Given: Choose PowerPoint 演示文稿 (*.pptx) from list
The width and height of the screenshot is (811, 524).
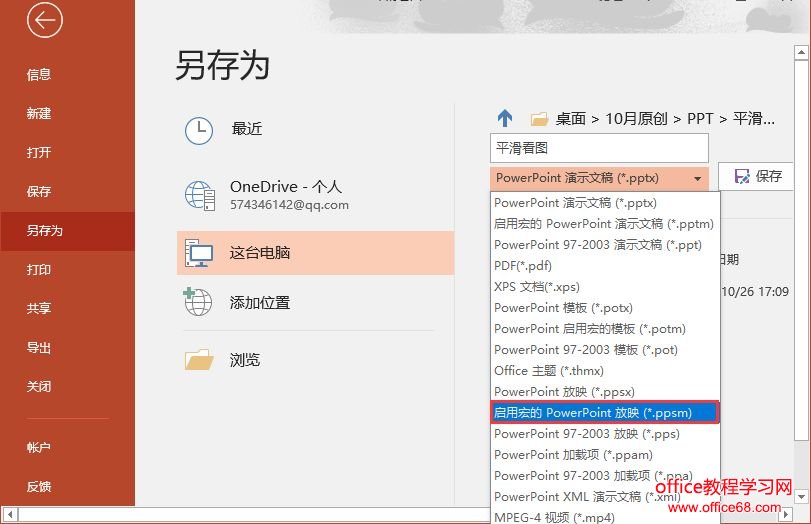Looking at the screenshot, I should [605, 203].
